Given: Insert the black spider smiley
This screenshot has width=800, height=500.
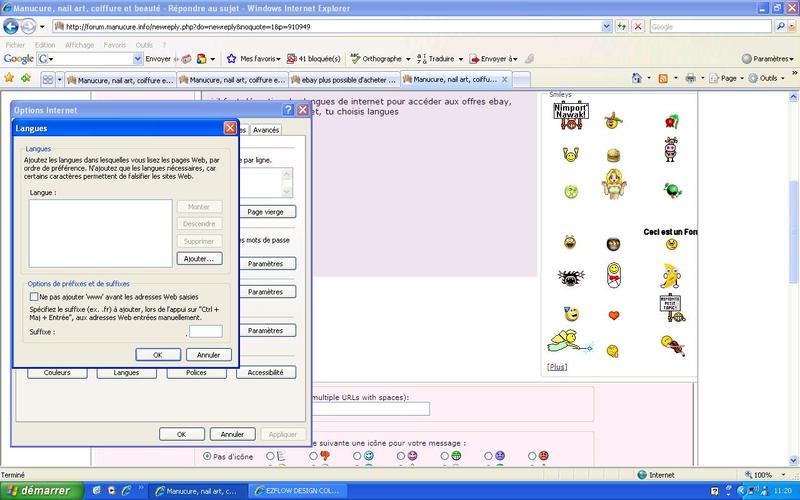Looking at the screenshot, I should (x=569, y=277).
